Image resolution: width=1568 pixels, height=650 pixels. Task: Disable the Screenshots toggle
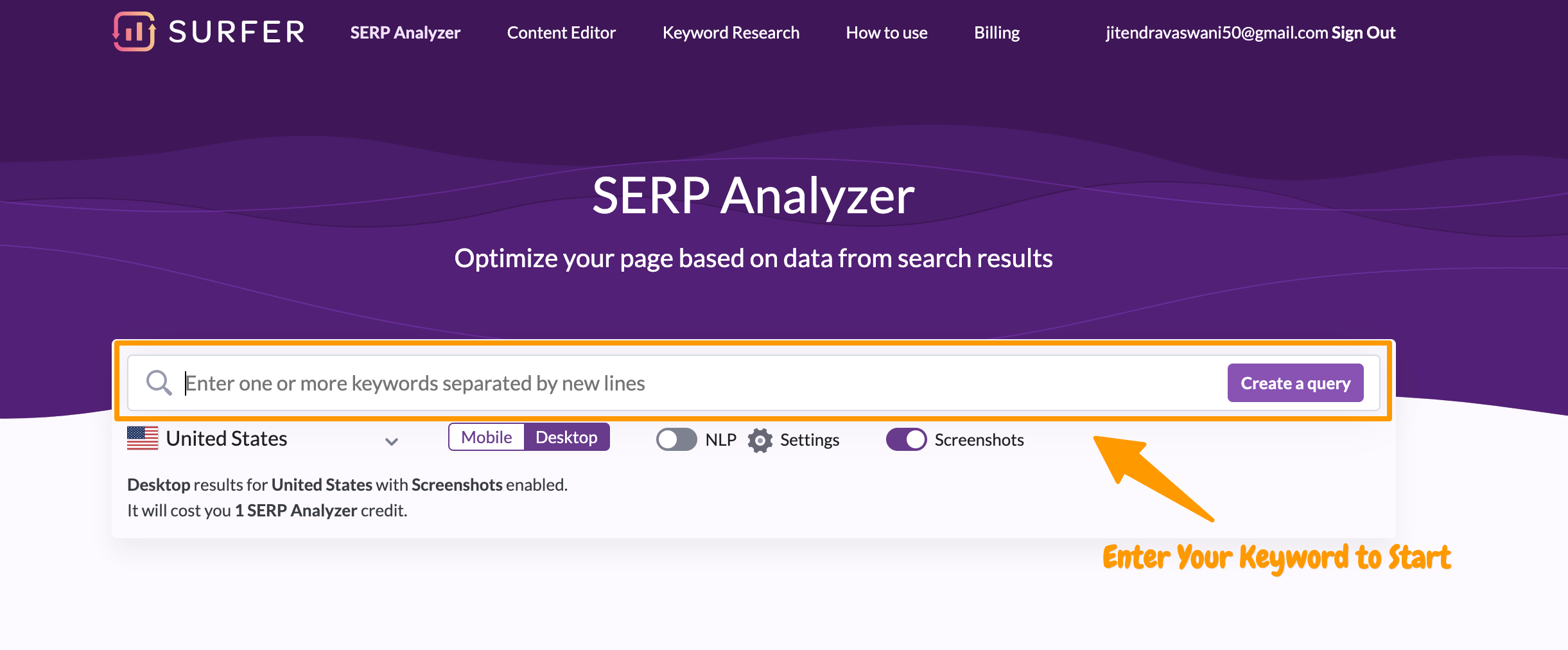pyautogui.click(x=906, y=440)
